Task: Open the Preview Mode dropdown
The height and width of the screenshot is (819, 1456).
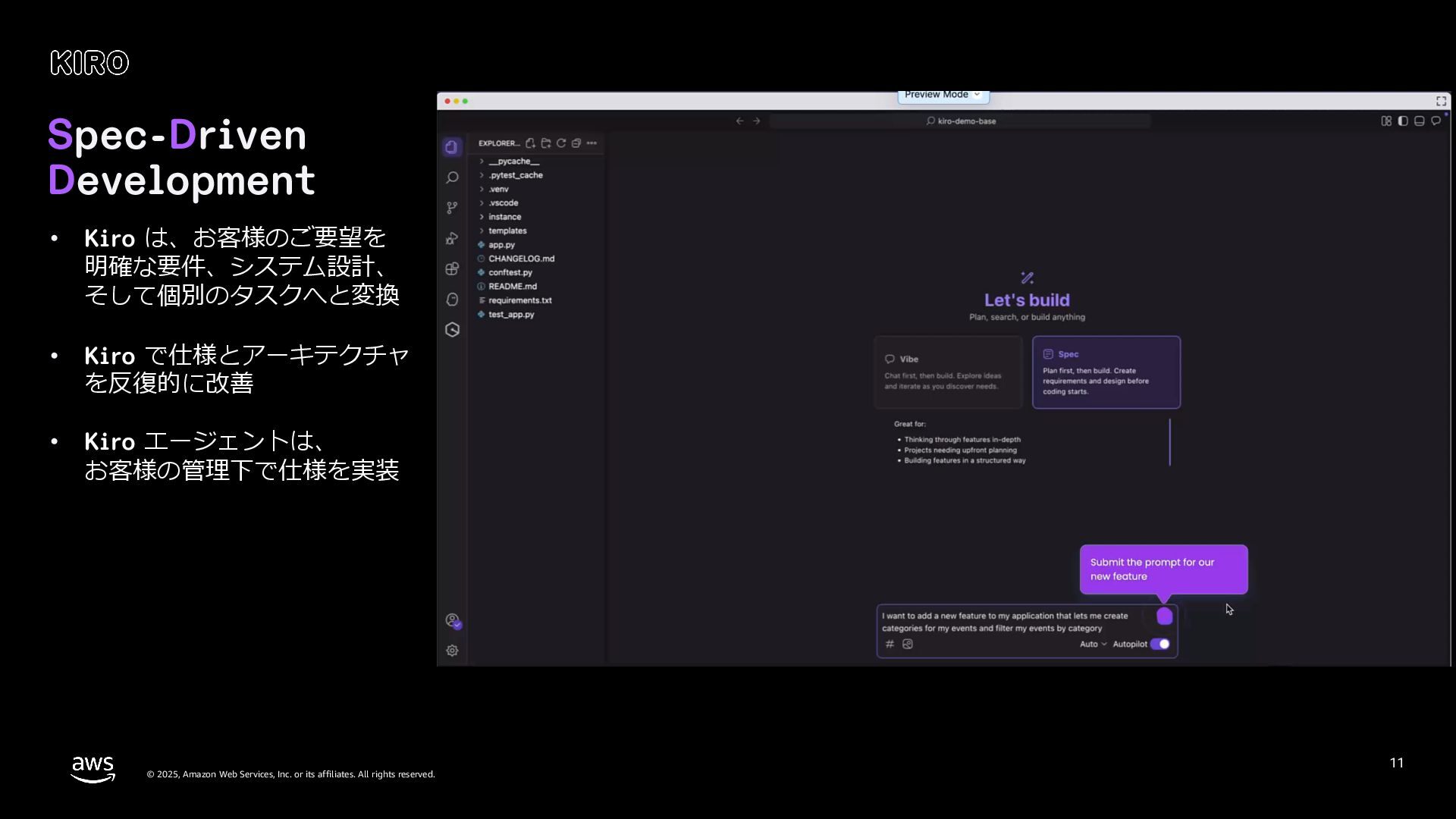Action: tap(943, 95)
